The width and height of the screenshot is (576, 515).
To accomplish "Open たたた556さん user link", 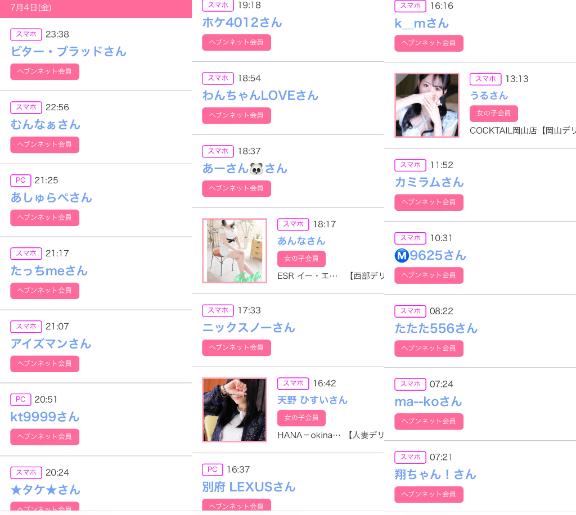I will click(436, 328).
